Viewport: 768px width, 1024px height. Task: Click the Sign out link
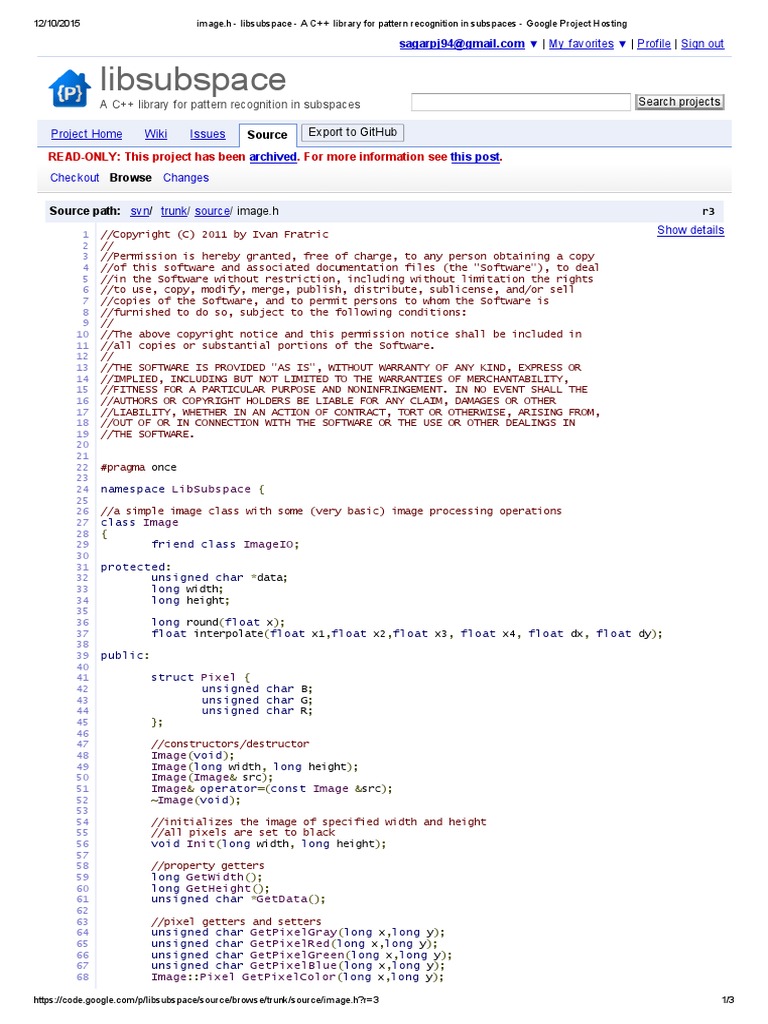coord(702,44)
